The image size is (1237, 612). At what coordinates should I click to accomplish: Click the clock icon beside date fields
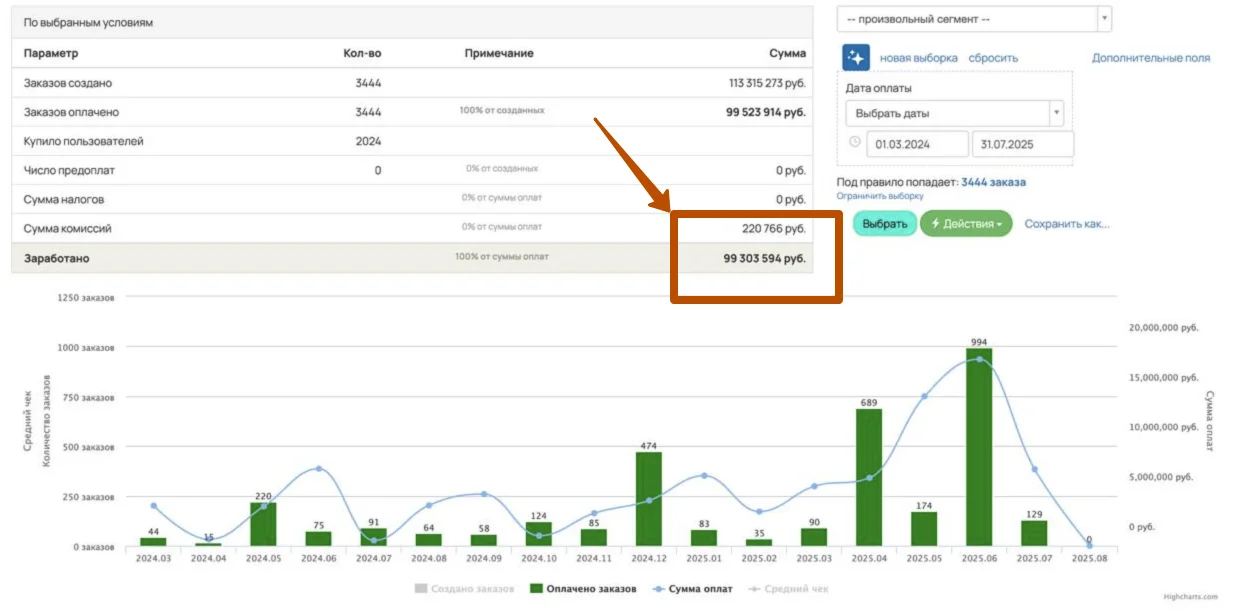tap(854, 142)
